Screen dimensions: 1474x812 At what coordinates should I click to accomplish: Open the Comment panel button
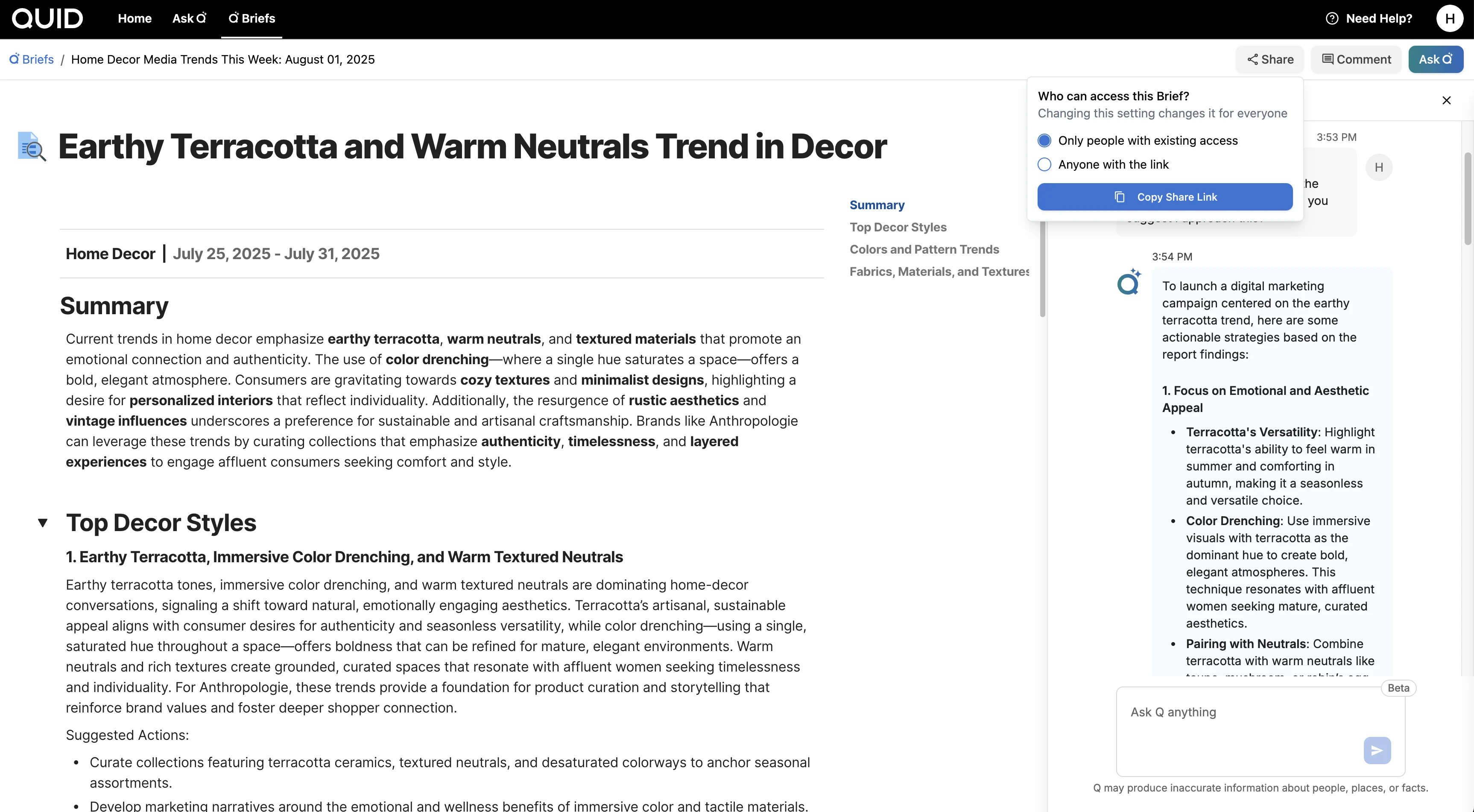pyautogui.click(x=1356, y=59)
